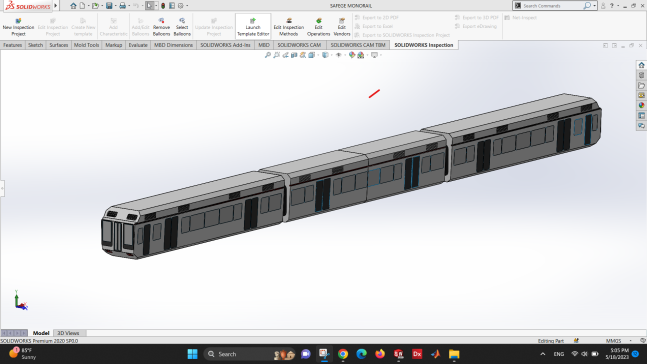Open the Design Library task pane icon

point(641,75)
